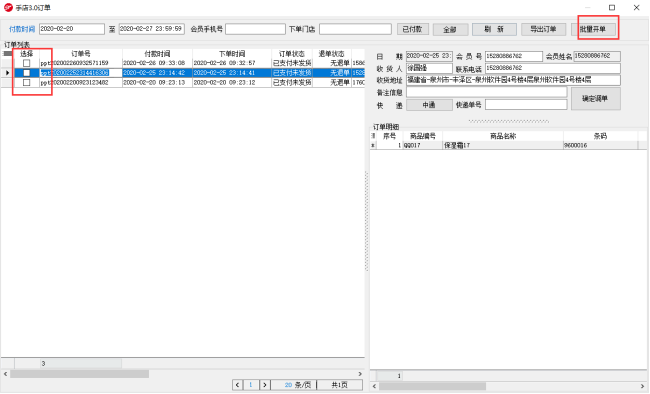The height and width of the screenshot is (394, 650).
Task: Check the highlighted second order checkbox
Action: click(27, 73)
